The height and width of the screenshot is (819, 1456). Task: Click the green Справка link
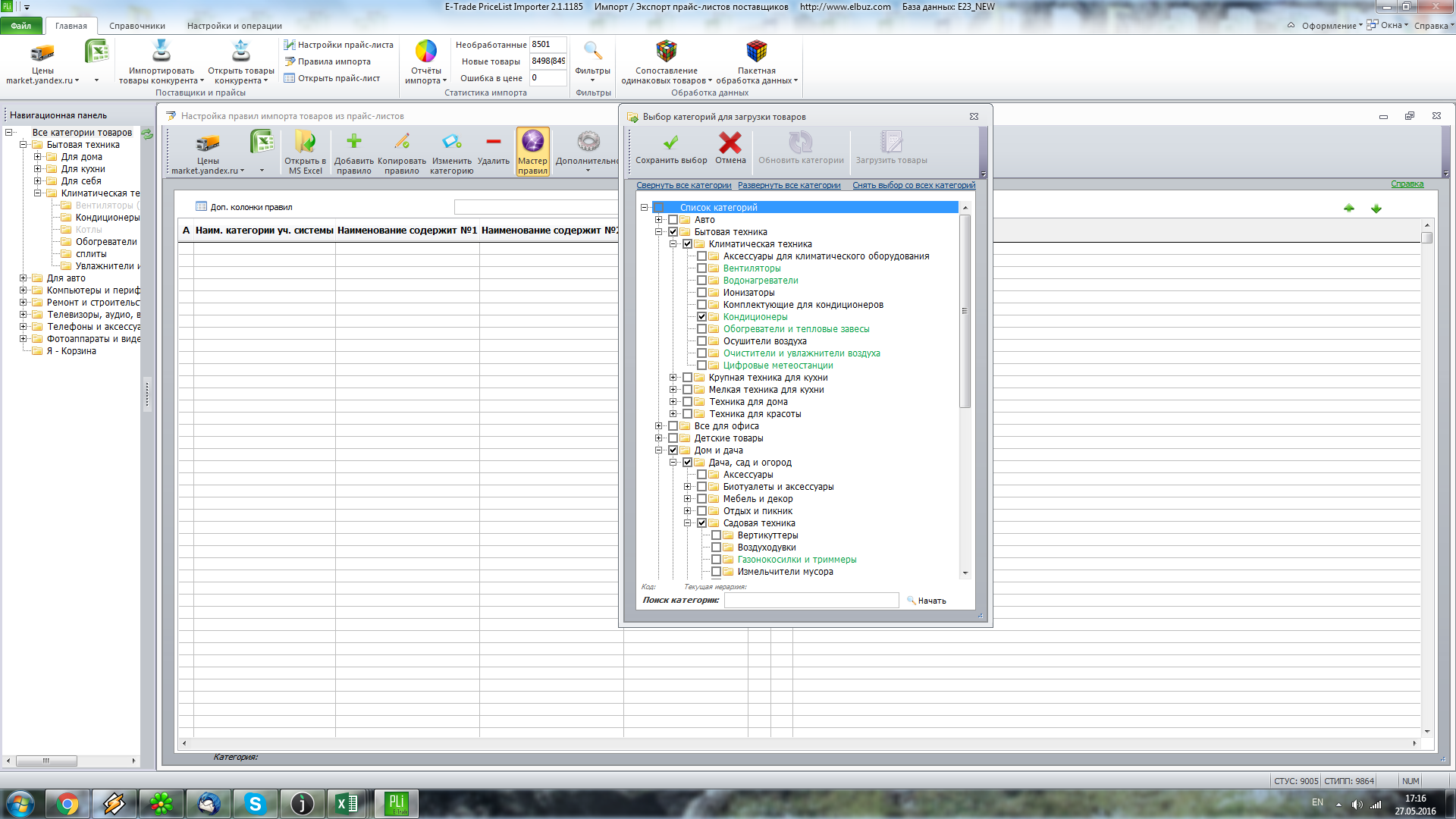point(1407,184)
